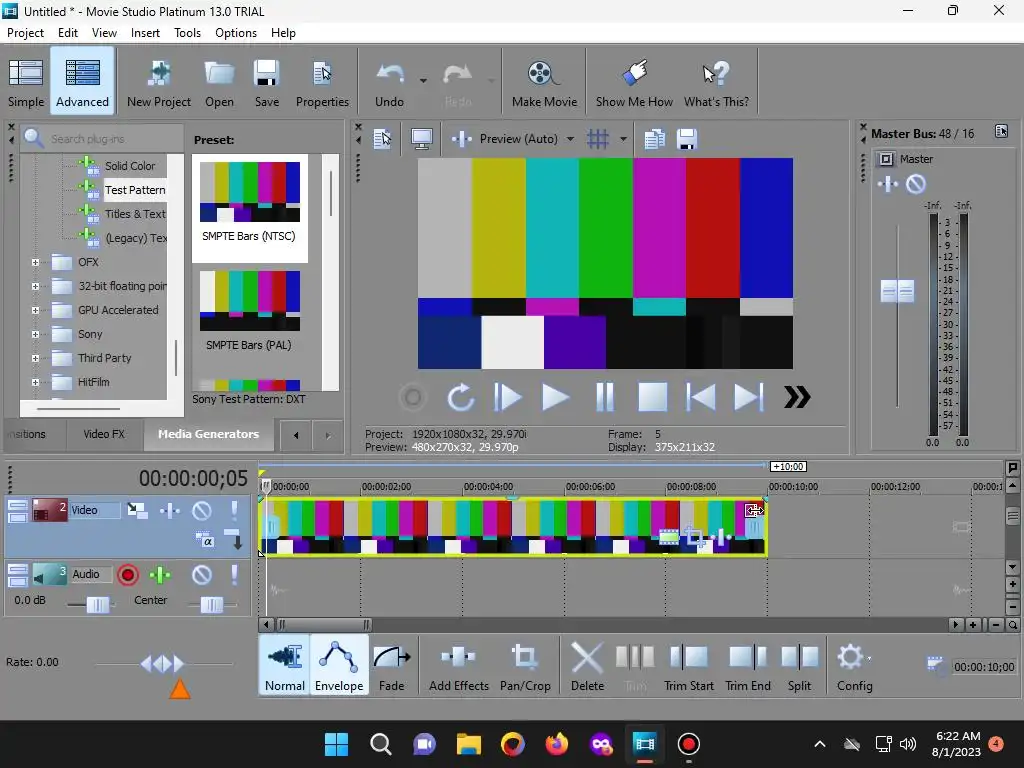
Task: Open the Project menu
Action: coord(25,33)
